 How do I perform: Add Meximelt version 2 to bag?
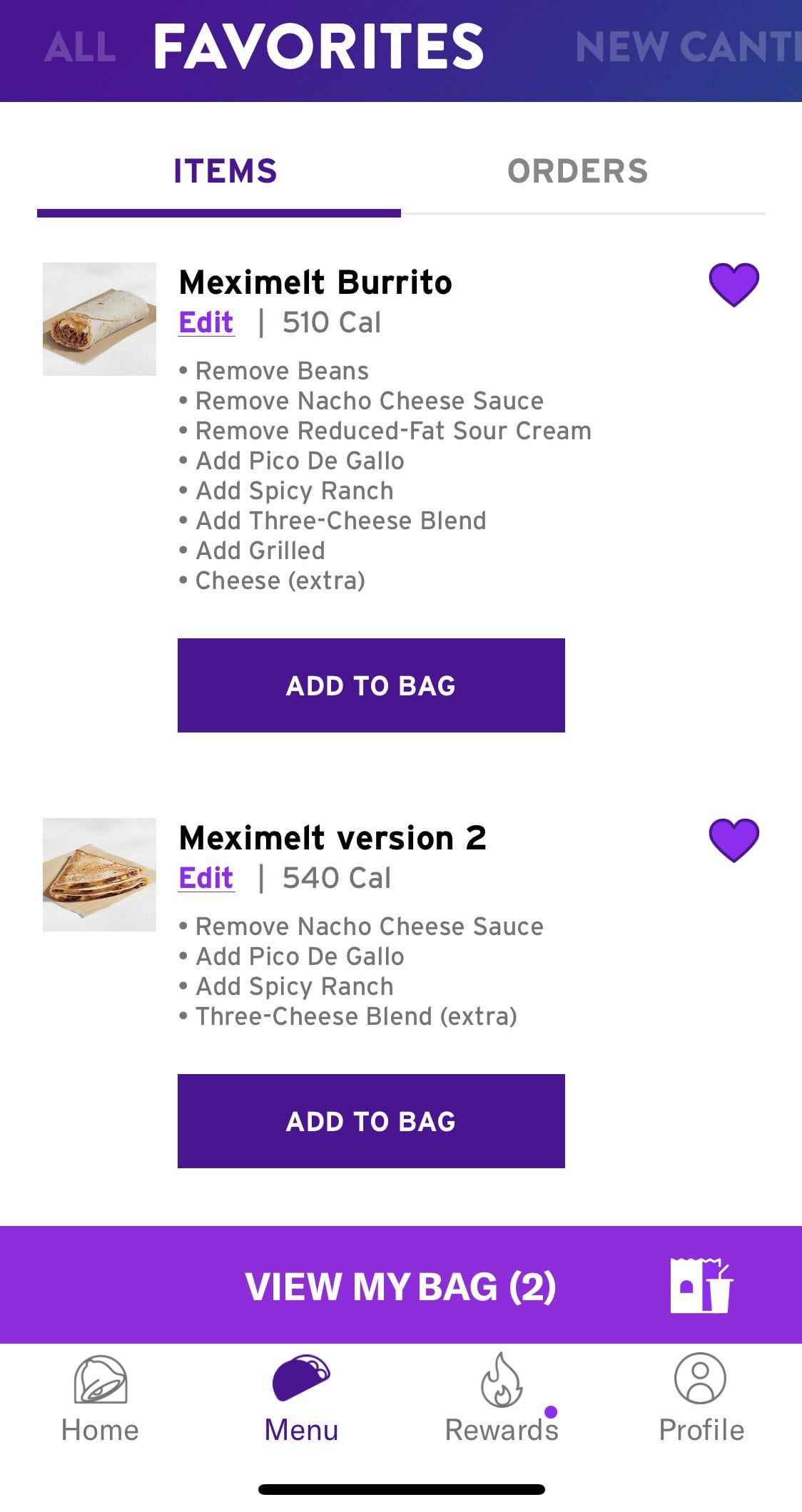tap(371, 1121)
